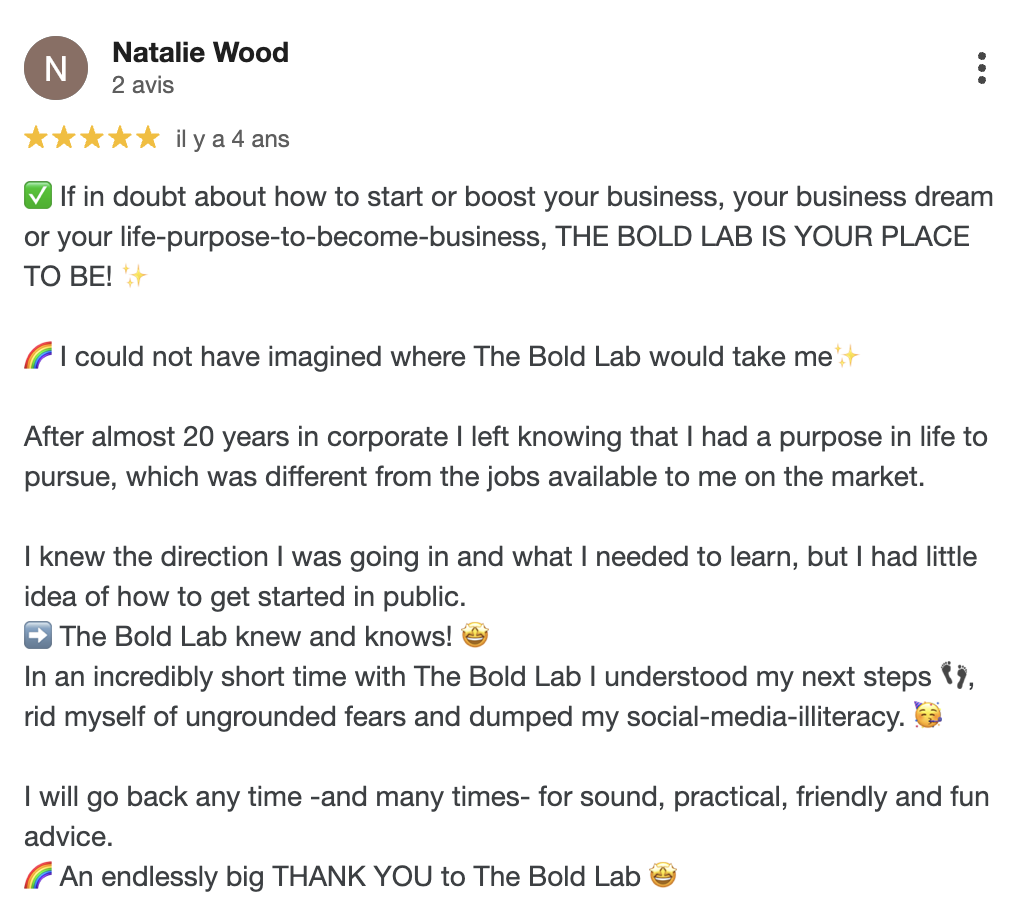Click the party face emoji after 'illiteracy'
The height and width of the screenshot is (914, 1022).
927,715
